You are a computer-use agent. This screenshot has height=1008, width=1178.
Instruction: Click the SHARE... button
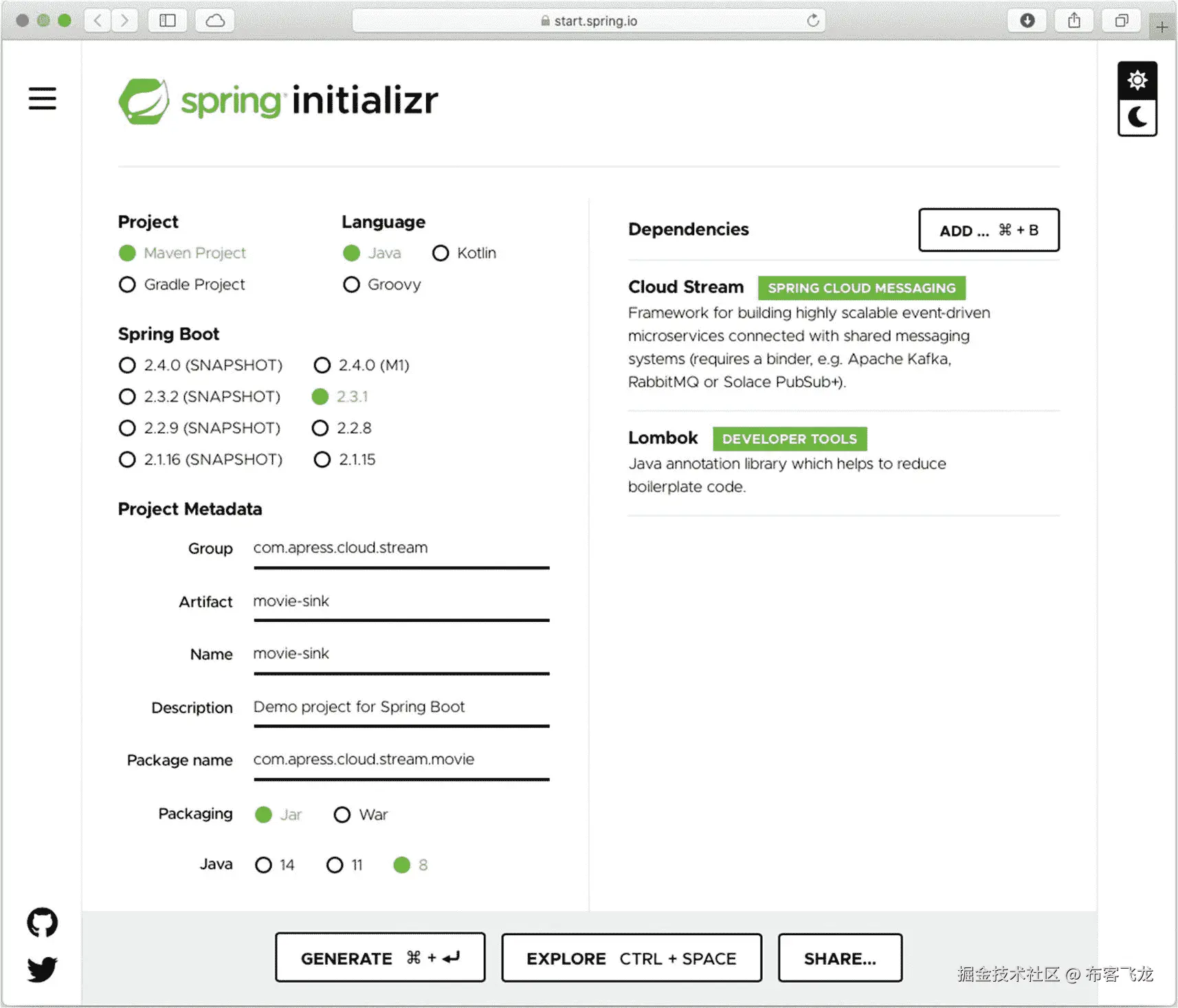840,957
